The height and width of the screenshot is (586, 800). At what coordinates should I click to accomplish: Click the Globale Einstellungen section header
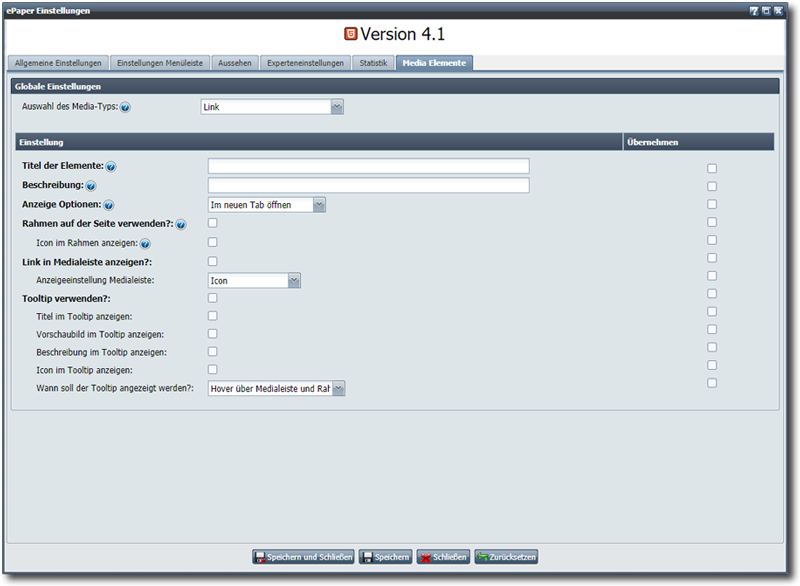(x=395, y=86)
